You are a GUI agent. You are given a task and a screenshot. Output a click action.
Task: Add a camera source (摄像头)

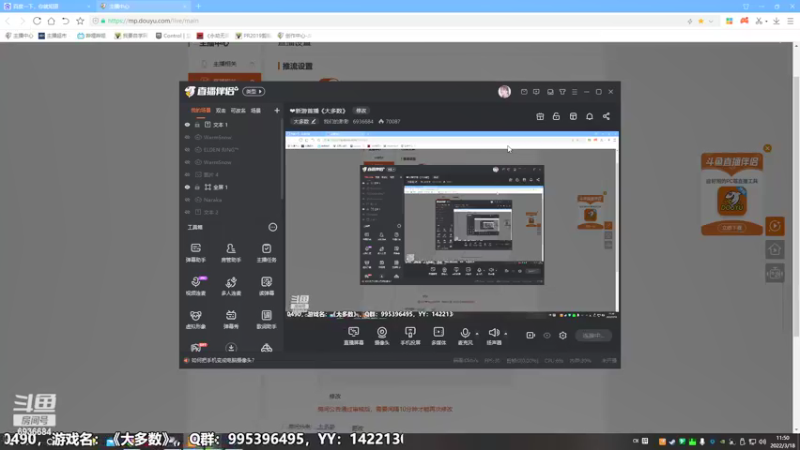(382, 336)
